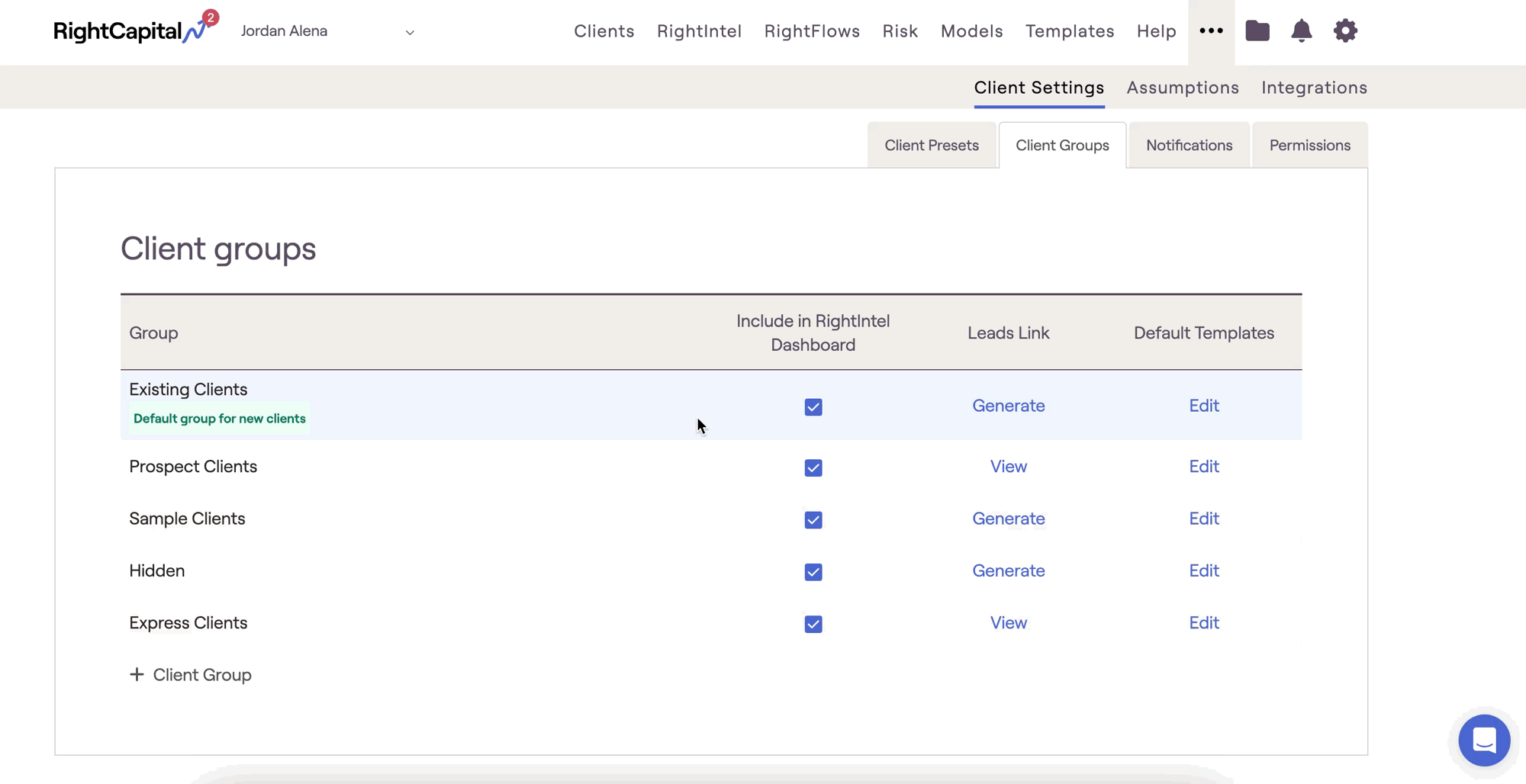This screenshot has height=784, width=1526.
Task: Open the RightFlows navigation menu
Action: [x=812, y=31]
